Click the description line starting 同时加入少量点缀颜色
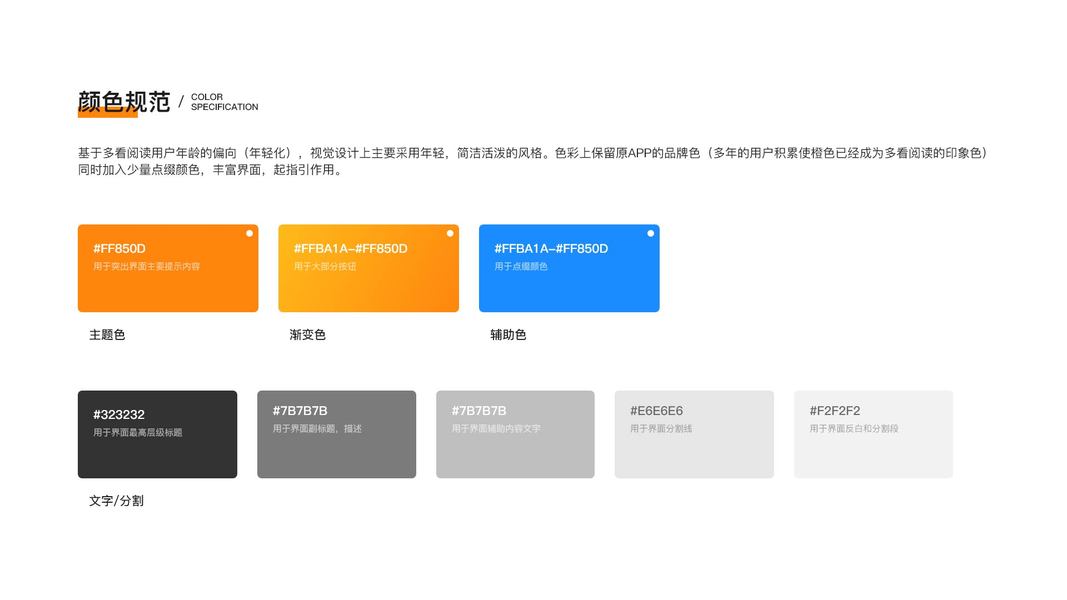Screen dimensions: 1067x600 (210, 169)
